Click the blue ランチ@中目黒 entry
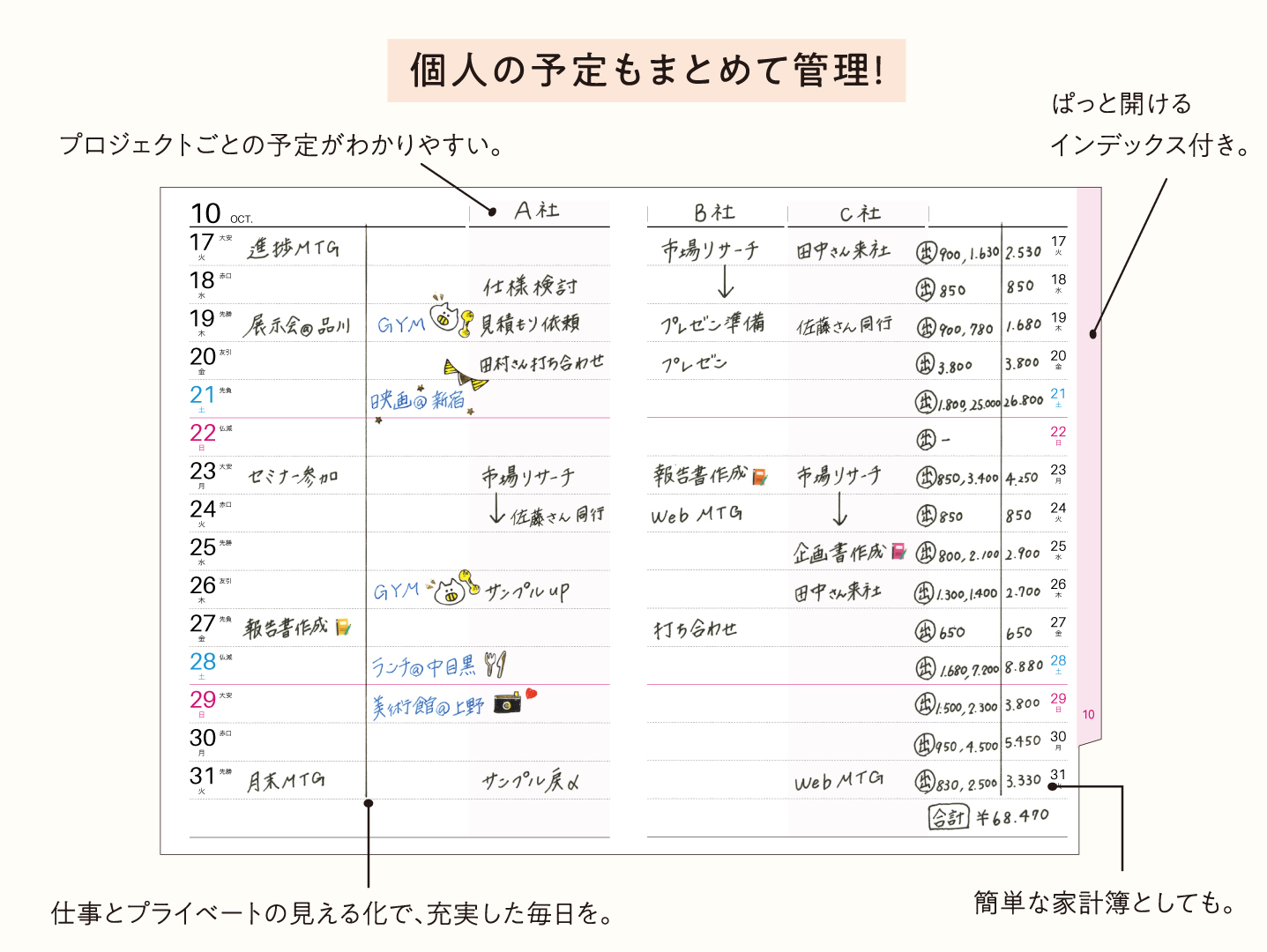1267x952 pixels. (423, 666)
